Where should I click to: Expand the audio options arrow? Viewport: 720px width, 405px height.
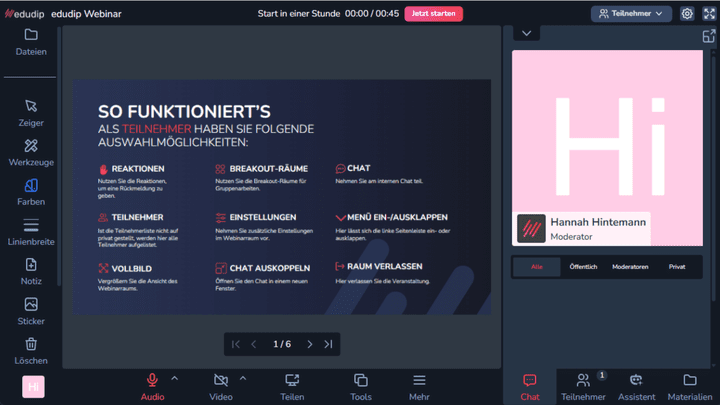tap(174, 379)
